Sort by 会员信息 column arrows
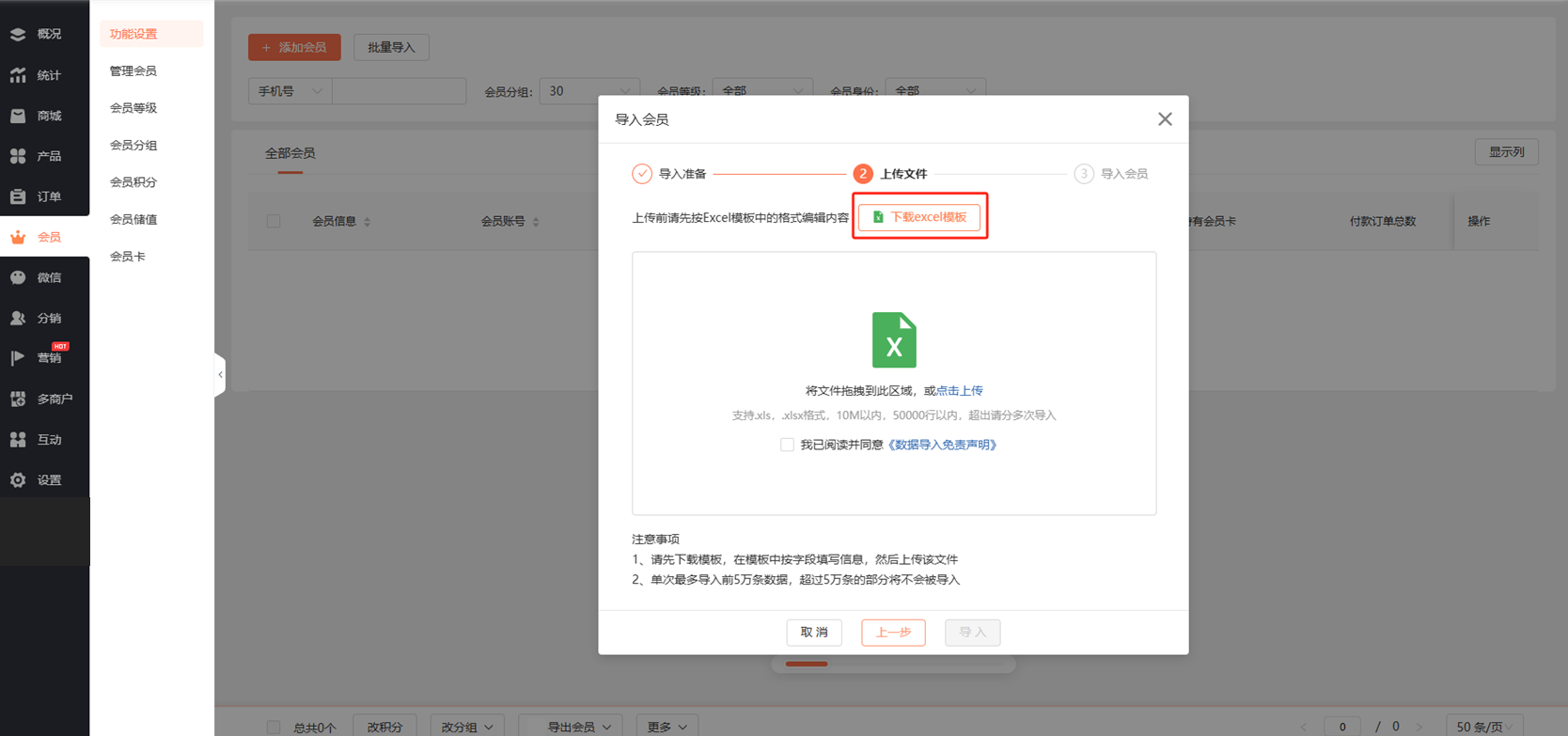 [x=368, y=222]
